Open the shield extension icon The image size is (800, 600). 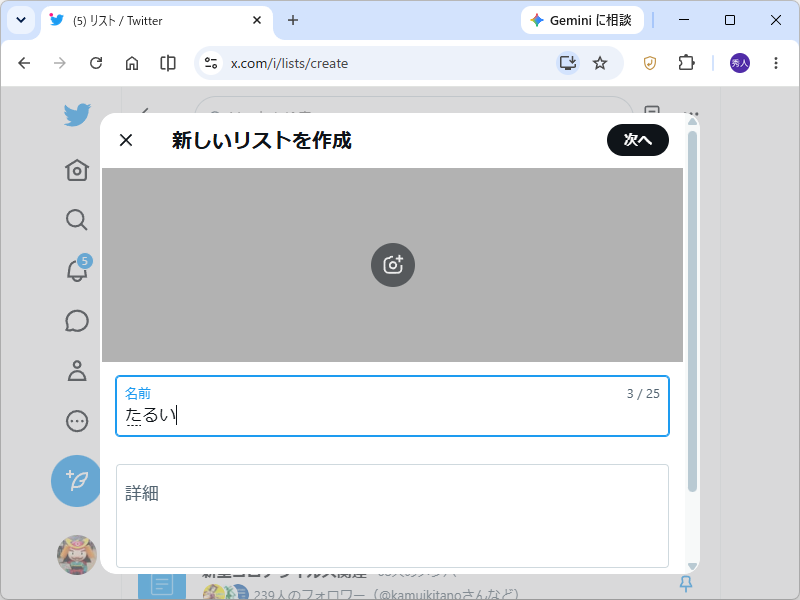click(649, 63)
